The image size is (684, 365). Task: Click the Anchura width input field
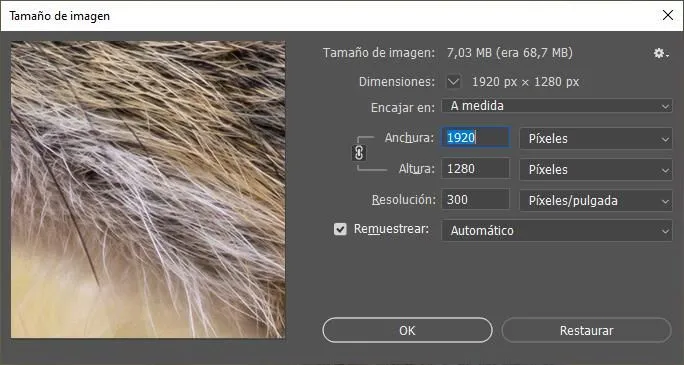[475, 138]
